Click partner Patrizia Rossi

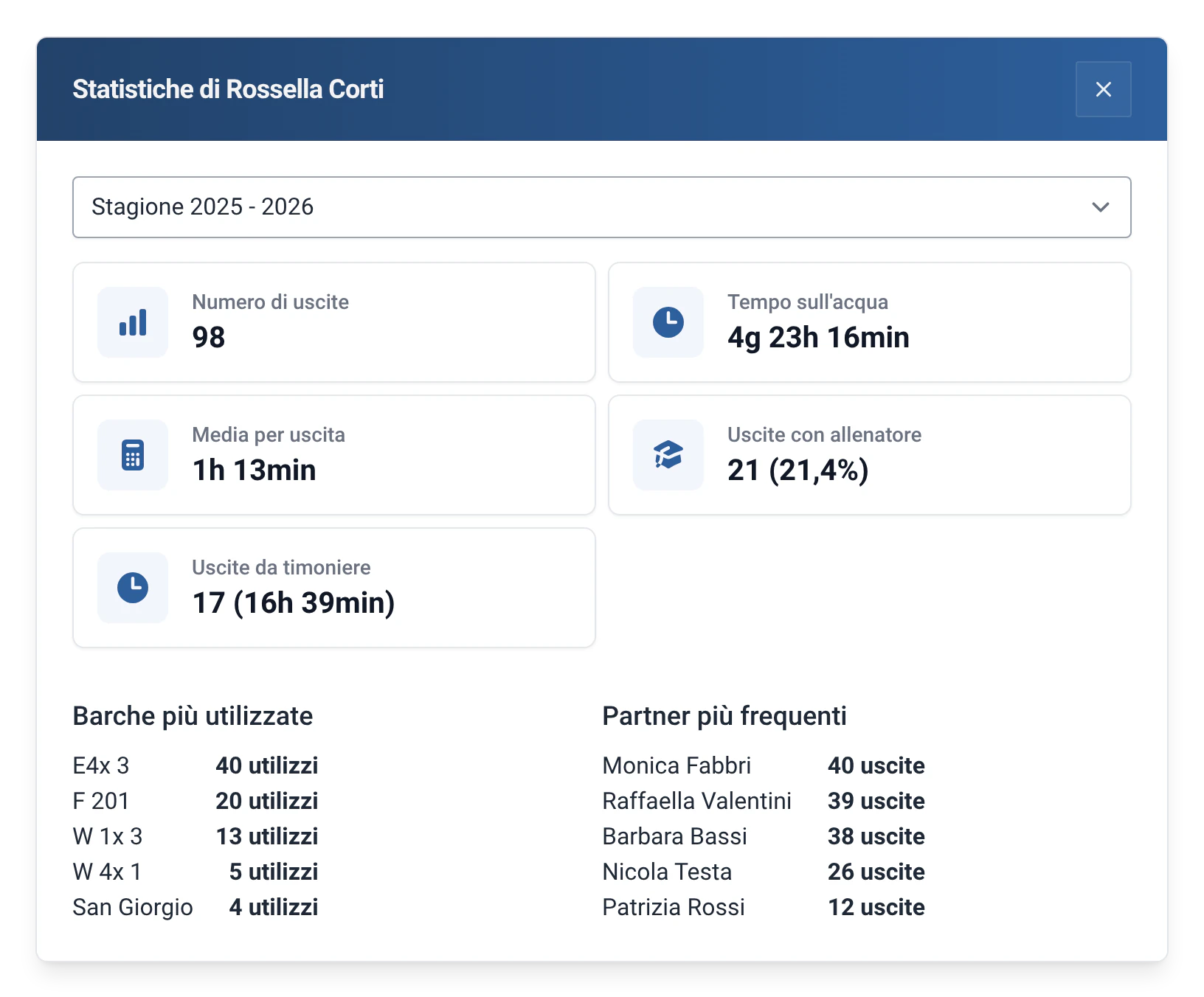point(674,907)
